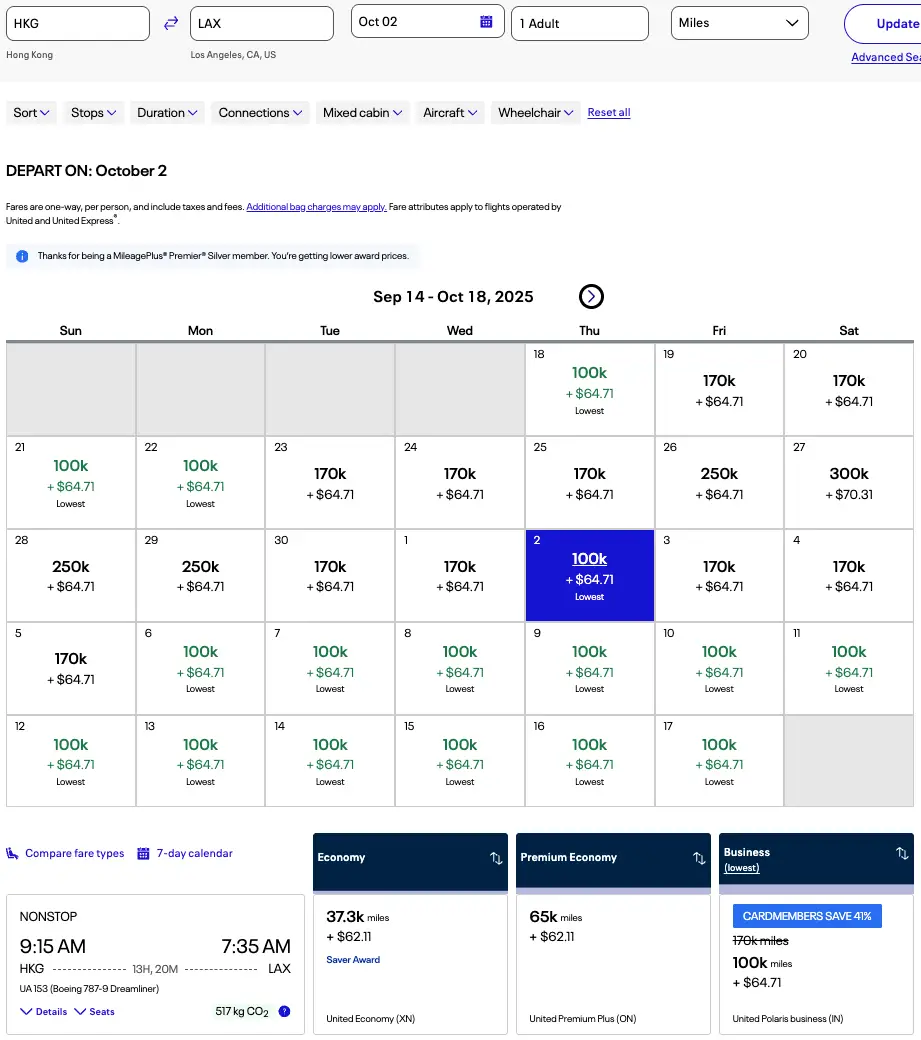This screenshot has height=1040, width=921.
Task: Click the seat icon beside Compare fare types
Action: coord(12,854)
